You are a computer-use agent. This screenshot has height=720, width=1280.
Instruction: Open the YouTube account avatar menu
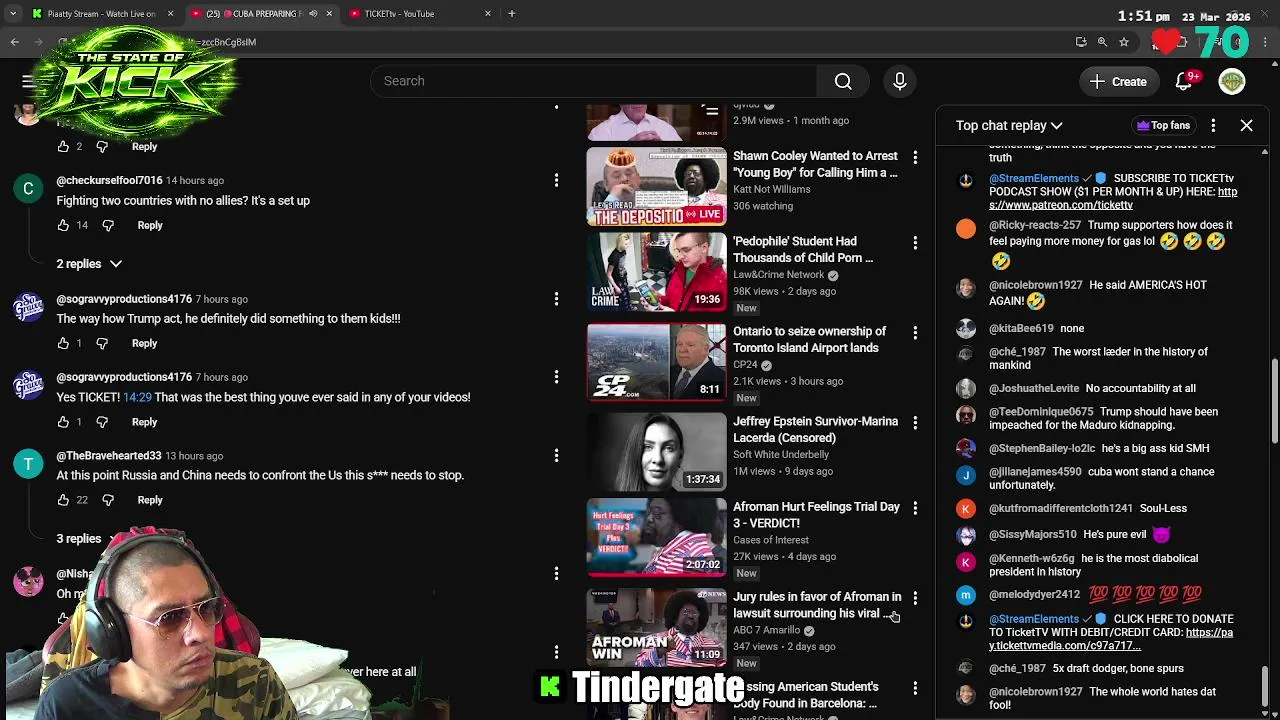(x=1232, y=82)
